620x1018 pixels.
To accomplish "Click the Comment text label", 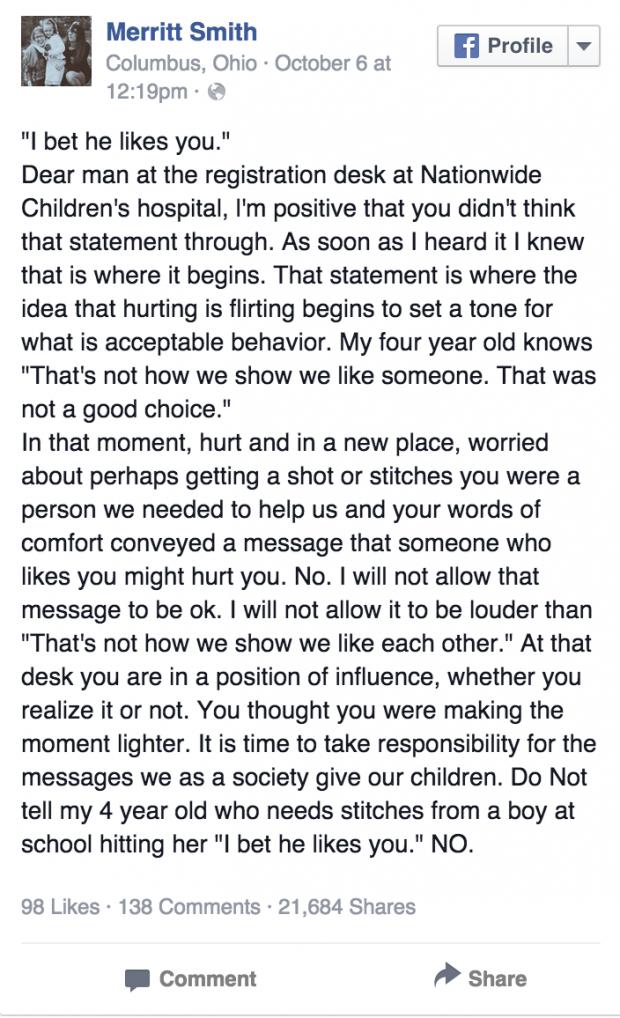I will click(x=208, y=979).
